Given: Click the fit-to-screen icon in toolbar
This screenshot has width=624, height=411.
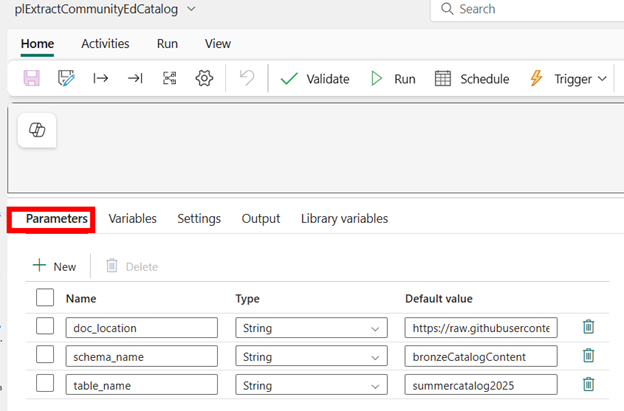Looking at the screenshot, I should [x=169, y=79].
